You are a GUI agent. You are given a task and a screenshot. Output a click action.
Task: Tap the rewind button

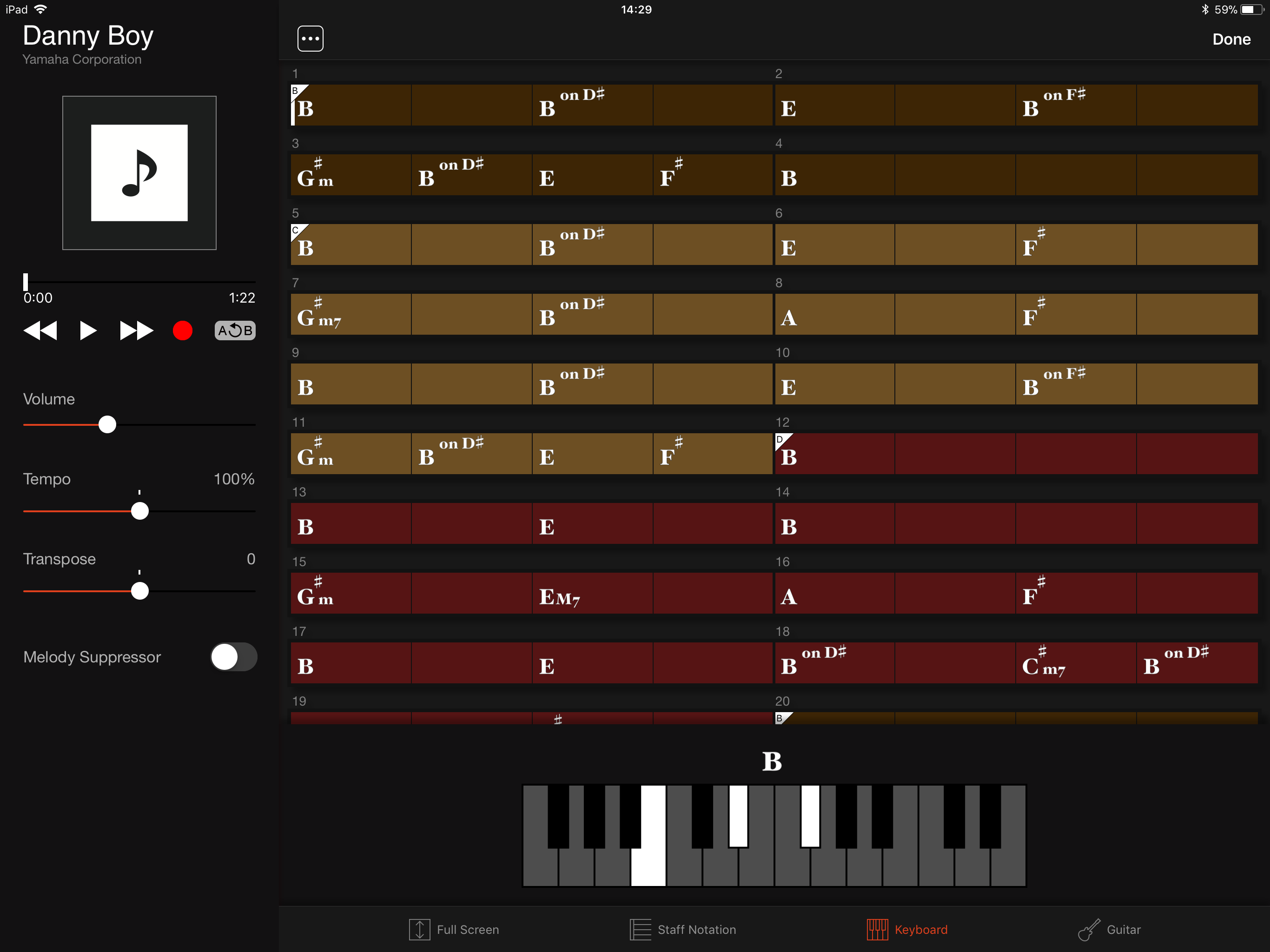[40, 331]
